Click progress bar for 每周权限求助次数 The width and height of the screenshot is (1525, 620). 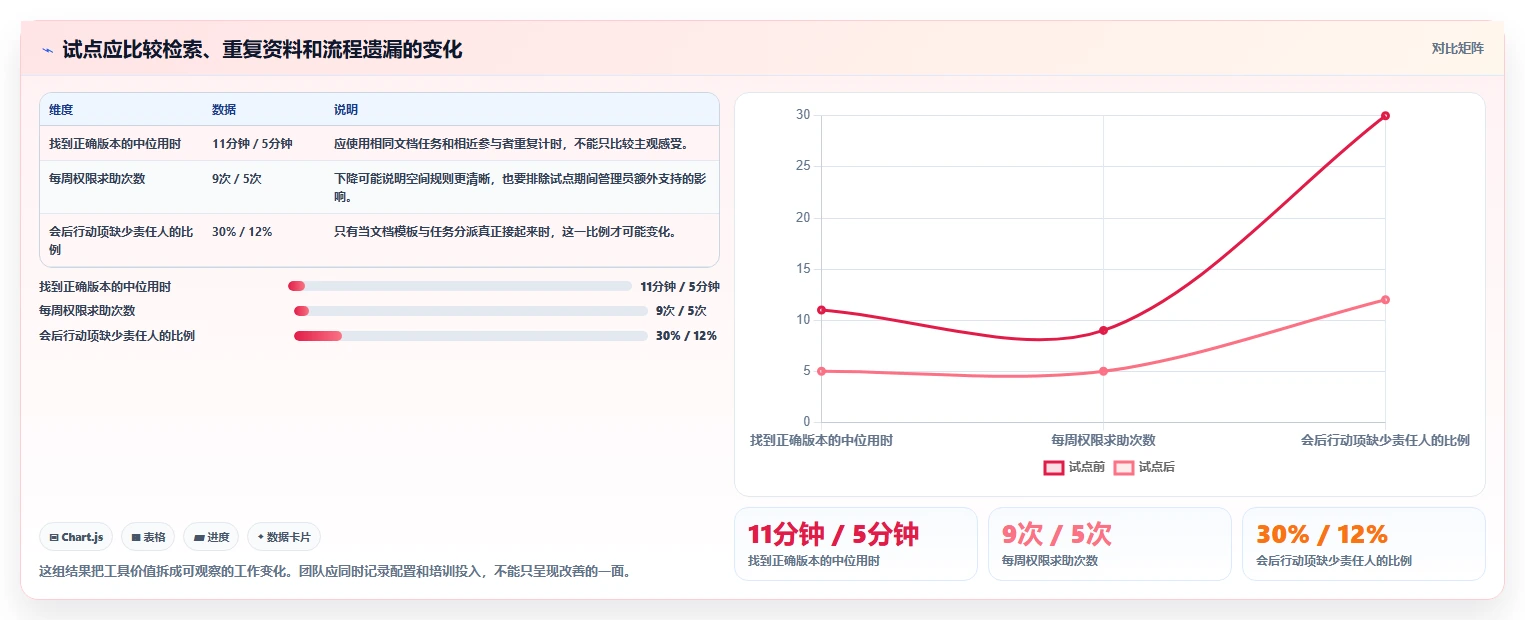click(471, 311)
